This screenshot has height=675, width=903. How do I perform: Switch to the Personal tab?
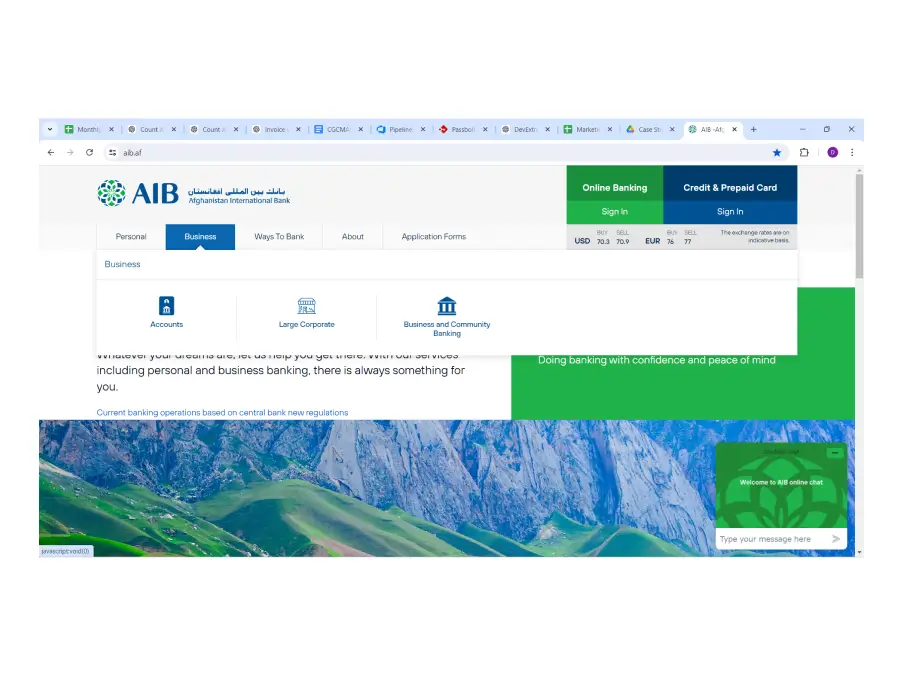point(130,236)
